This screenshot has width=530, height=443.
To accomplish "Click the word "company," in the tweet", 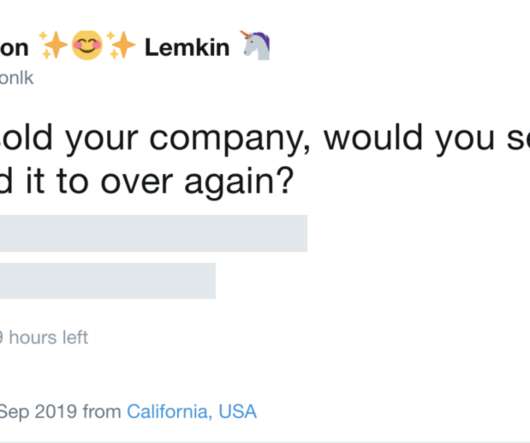I will pyautogui.click(x=230, y=139).
